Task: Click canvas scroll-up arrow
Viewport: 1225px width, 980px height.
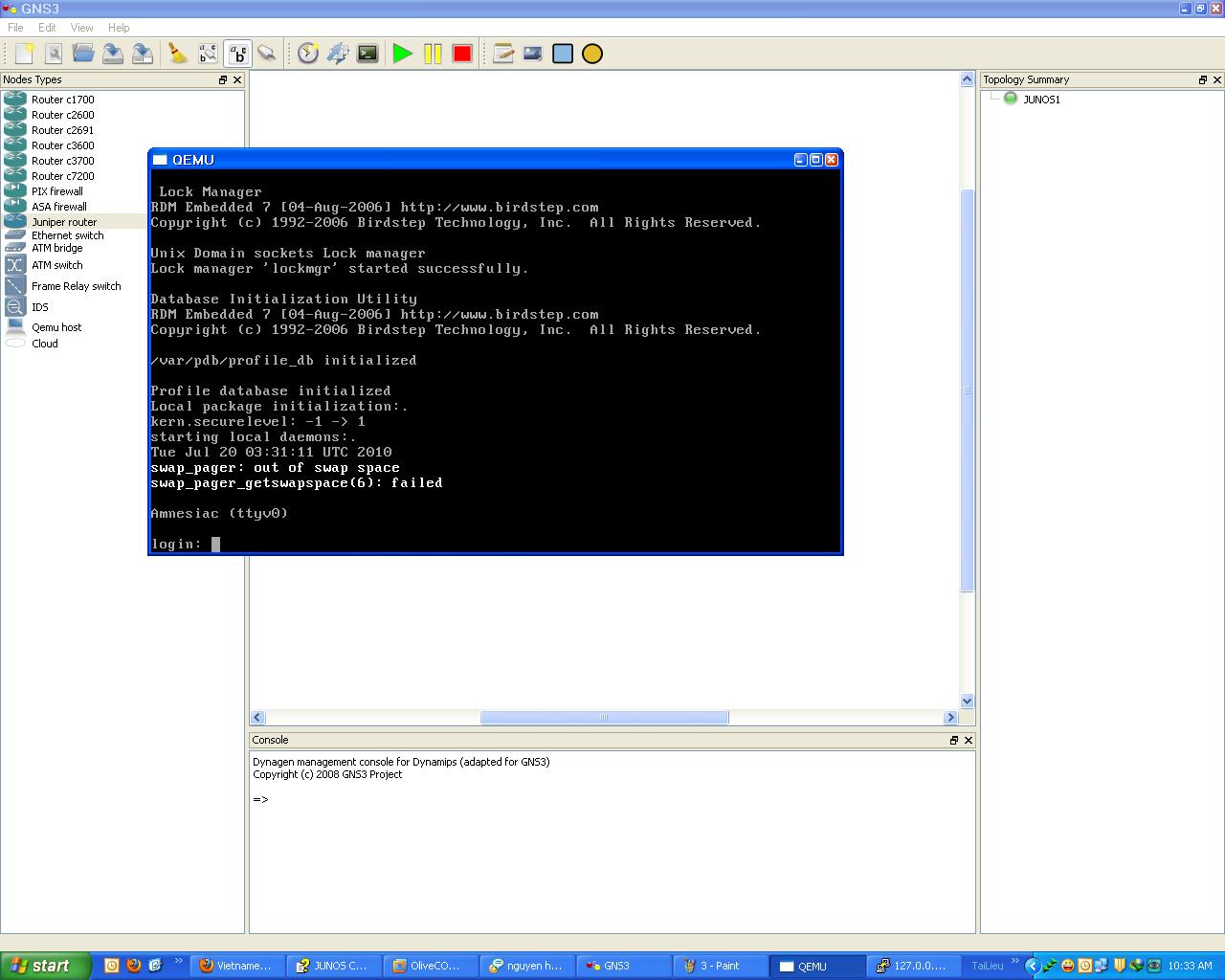Action: (x=967, y=79)
